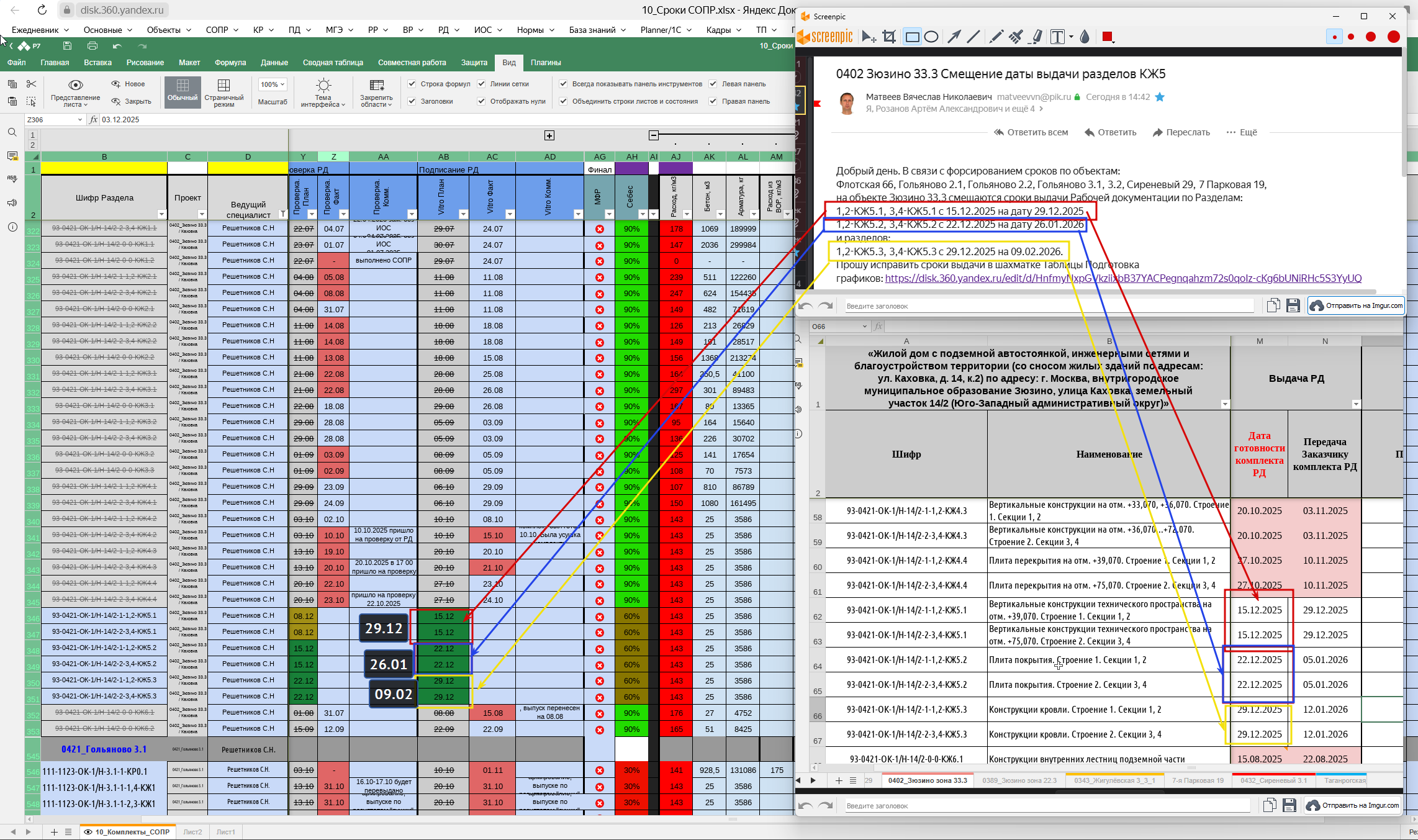Select the Ellipse shape tool
Viewport: 1418px width, 840px height.
tap(931, 37)
